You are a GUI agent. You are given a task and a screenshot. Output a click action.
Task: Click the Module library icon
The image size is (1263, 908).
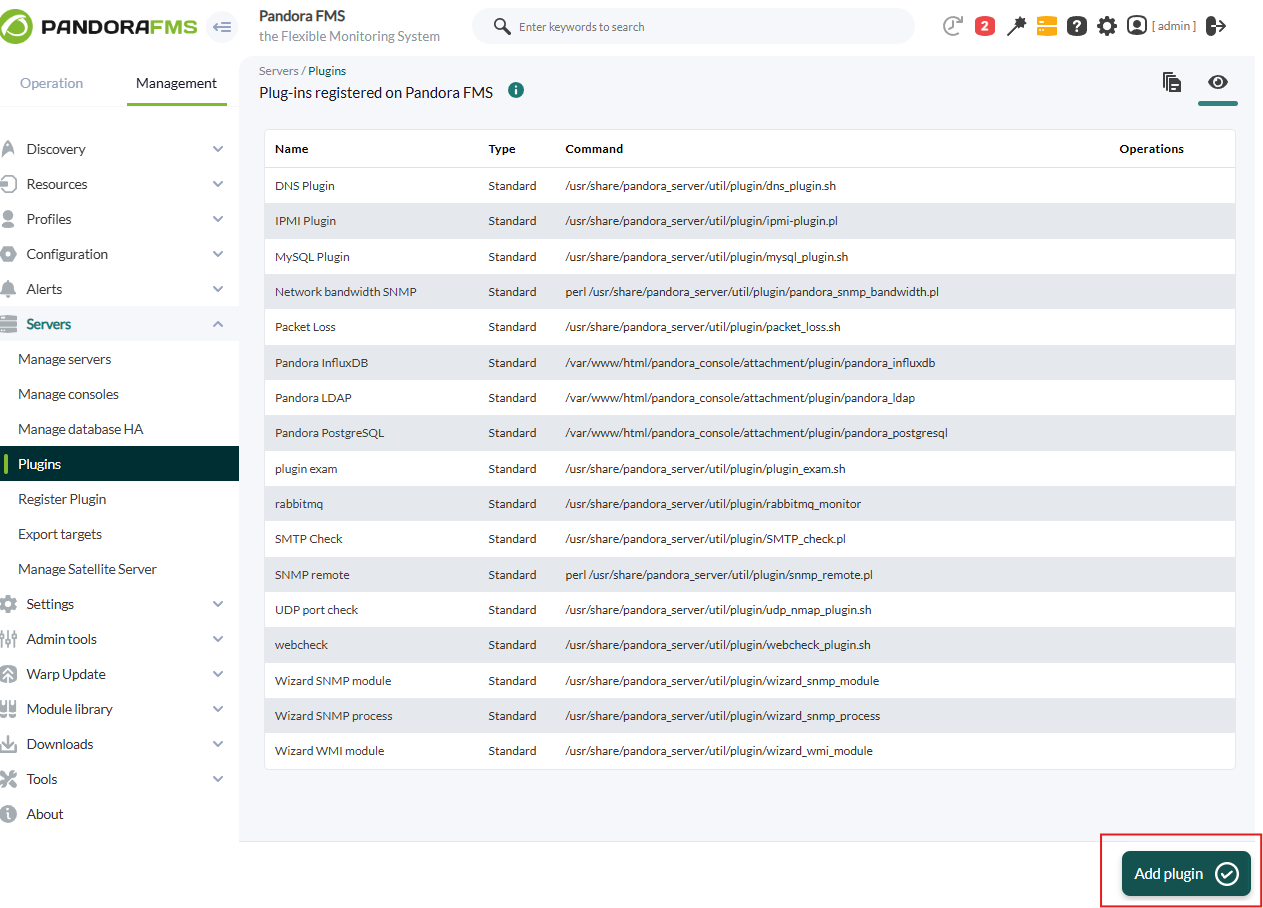(x=8, y=709)
